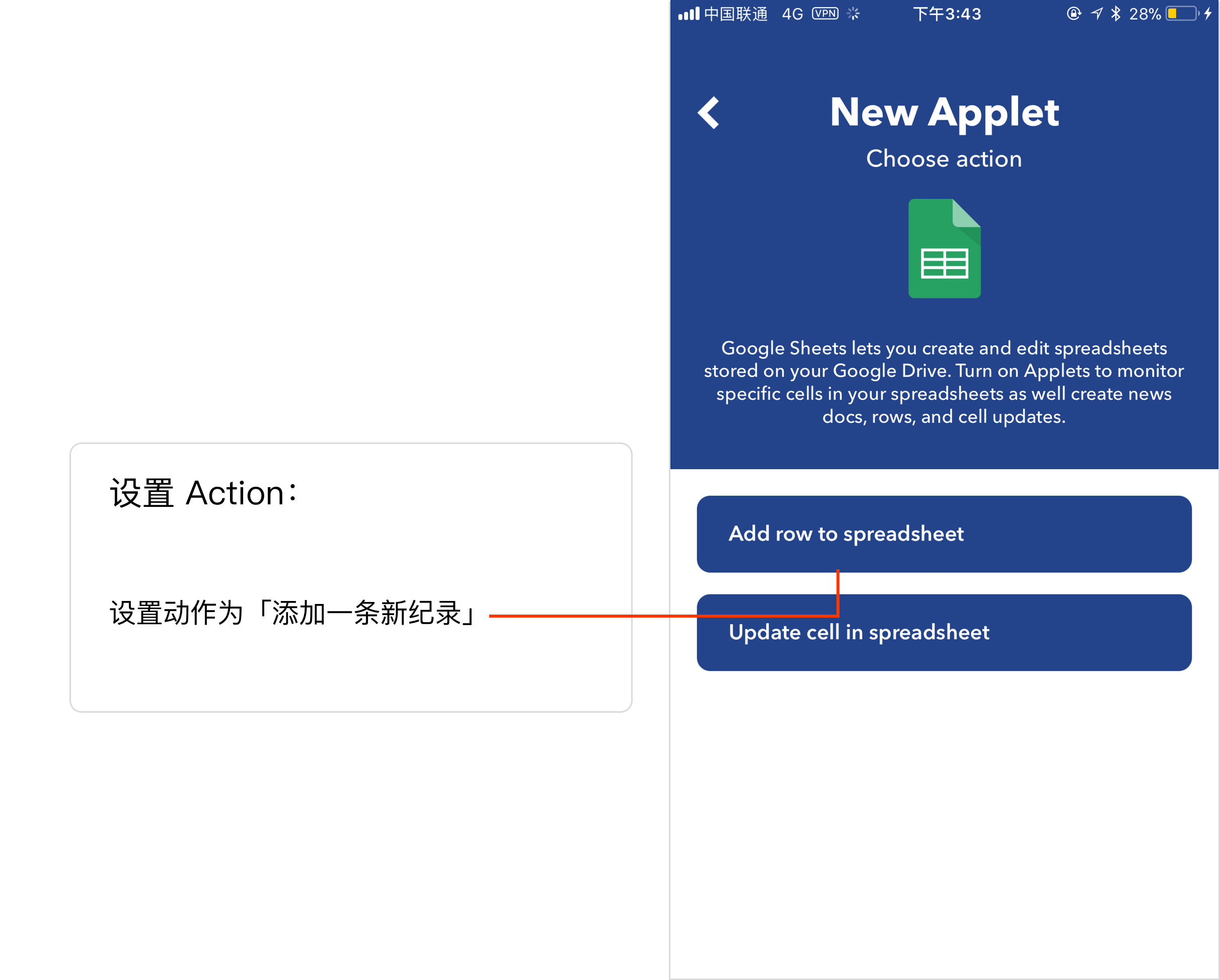
Task: Tap the network activity spinner icon
Action: pyautogui.click(x=853, y=14)
